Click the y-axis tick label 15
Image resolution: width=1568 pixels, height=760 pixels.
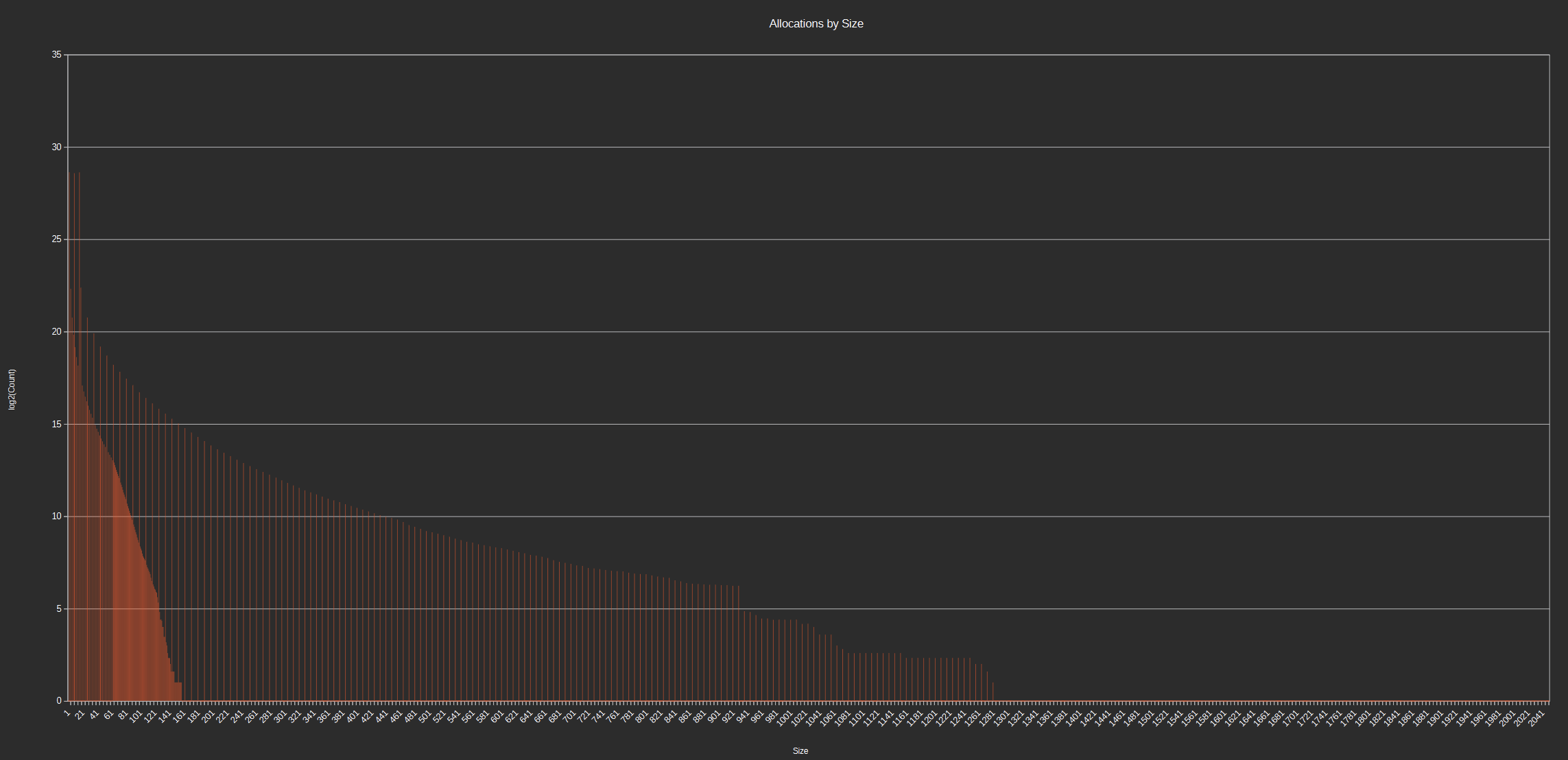click(56, 425)
